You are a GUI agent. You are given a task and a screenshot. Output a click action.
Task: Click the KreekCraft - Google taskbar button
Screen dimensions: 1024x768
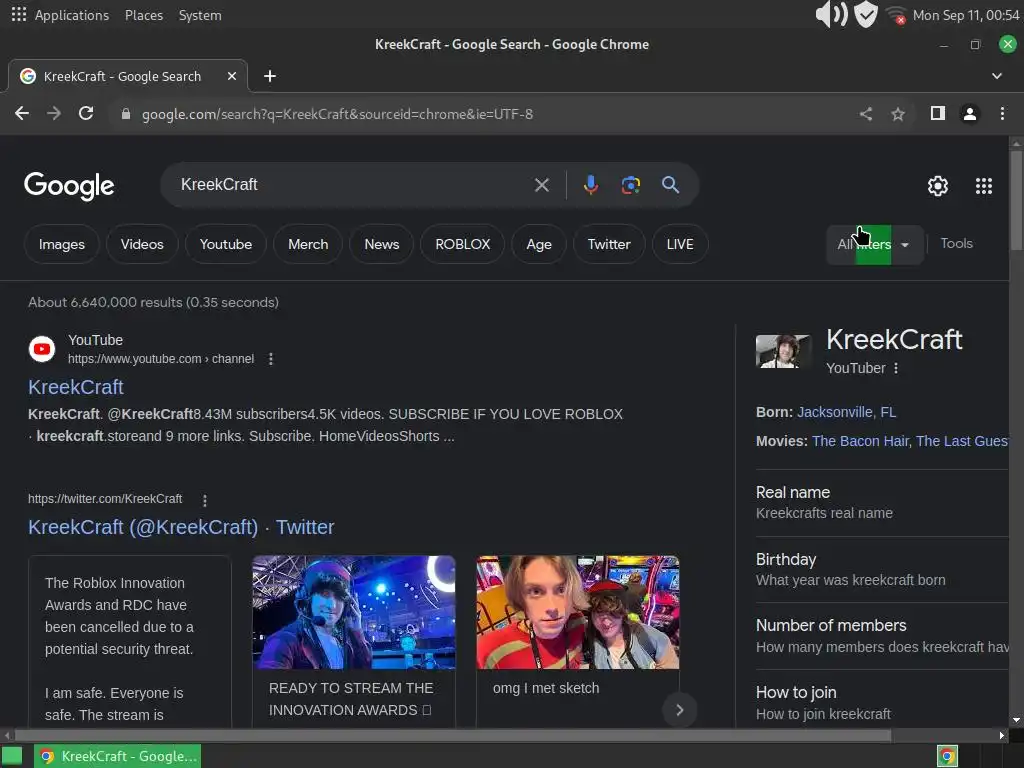118,756
